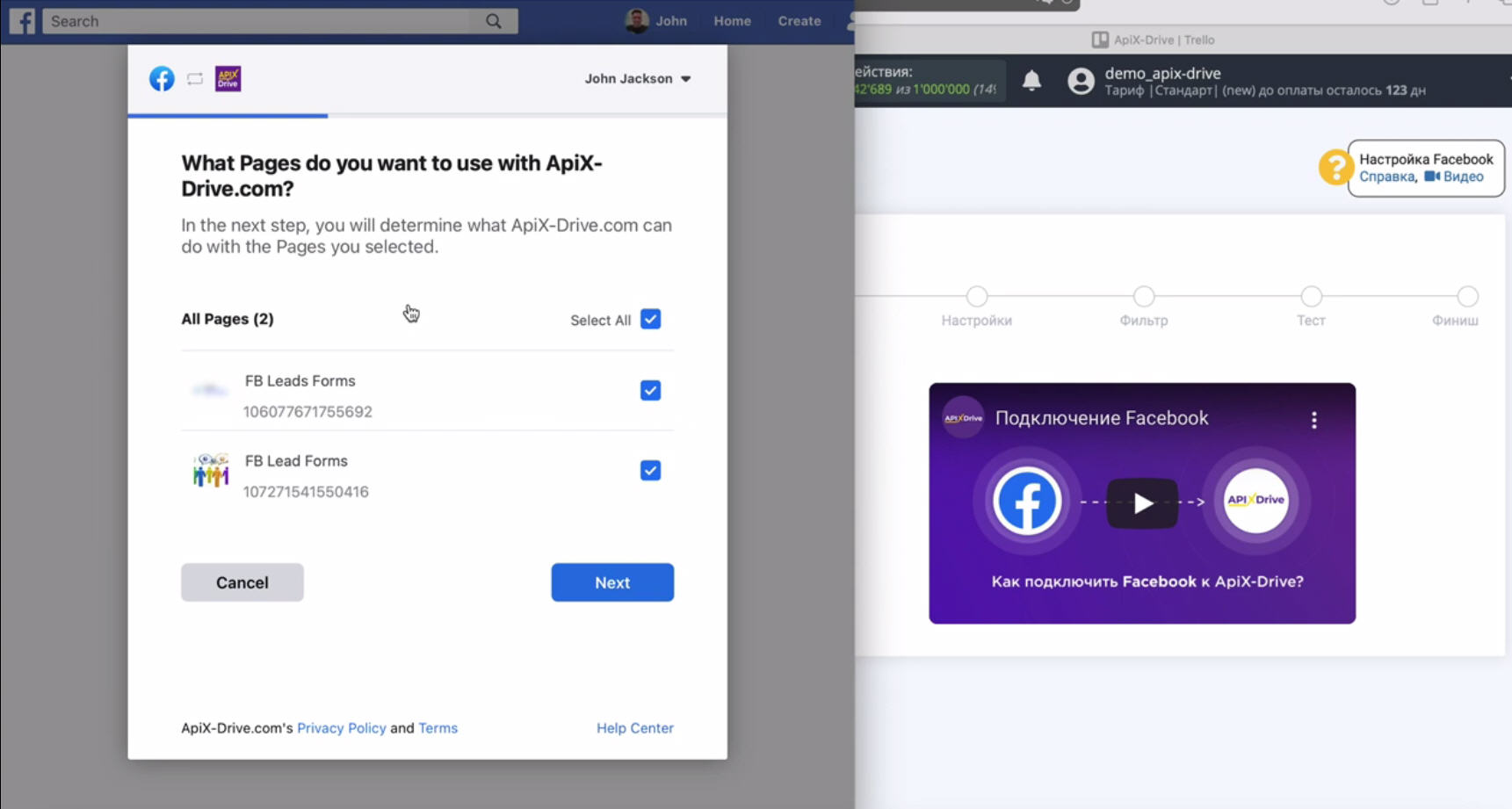This screenshot has width=1512, height=809.
Task: Open the Terms link
Action: point(438,728)
